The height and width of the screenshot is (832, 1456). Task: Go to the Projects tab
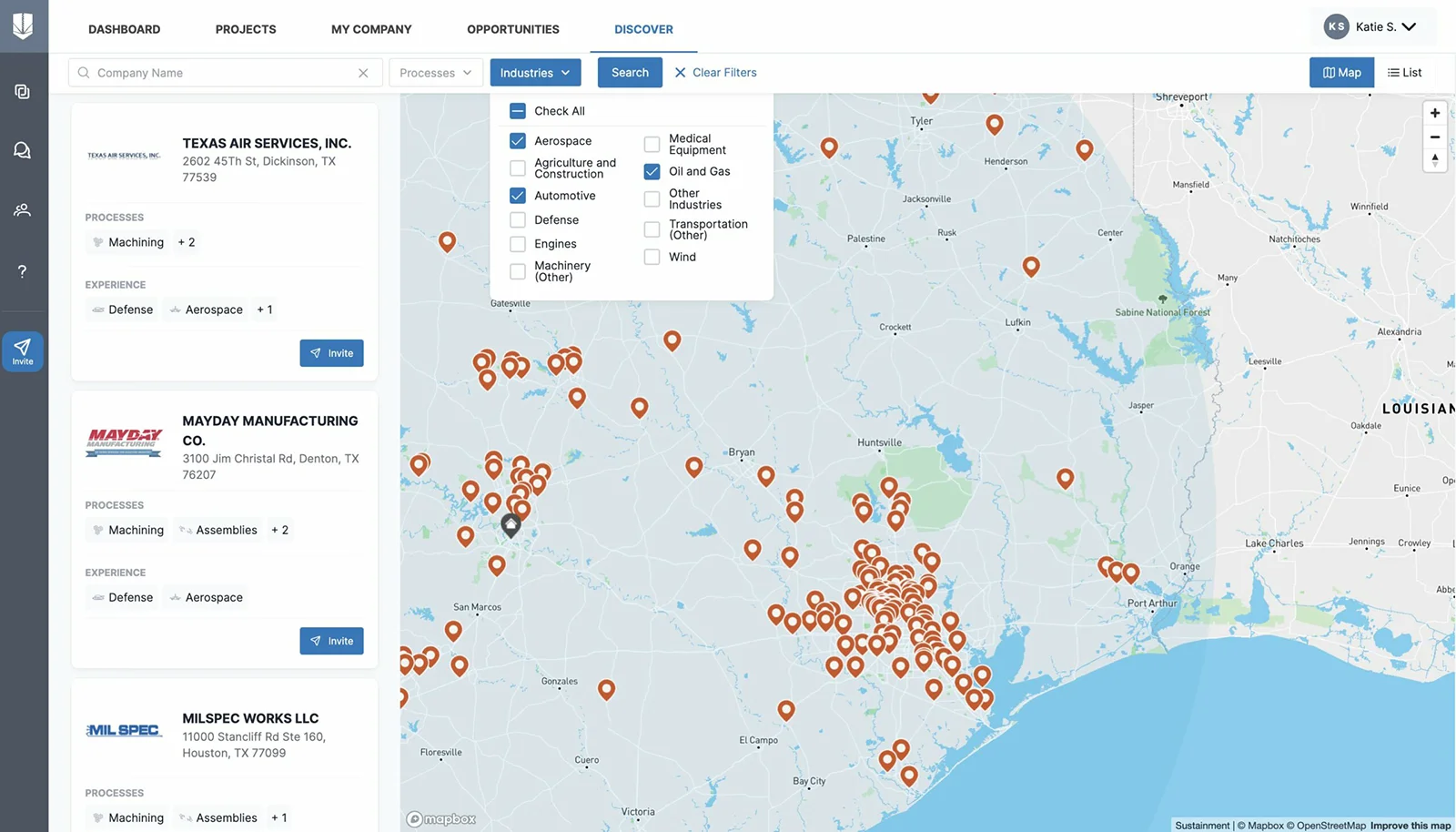246,29
